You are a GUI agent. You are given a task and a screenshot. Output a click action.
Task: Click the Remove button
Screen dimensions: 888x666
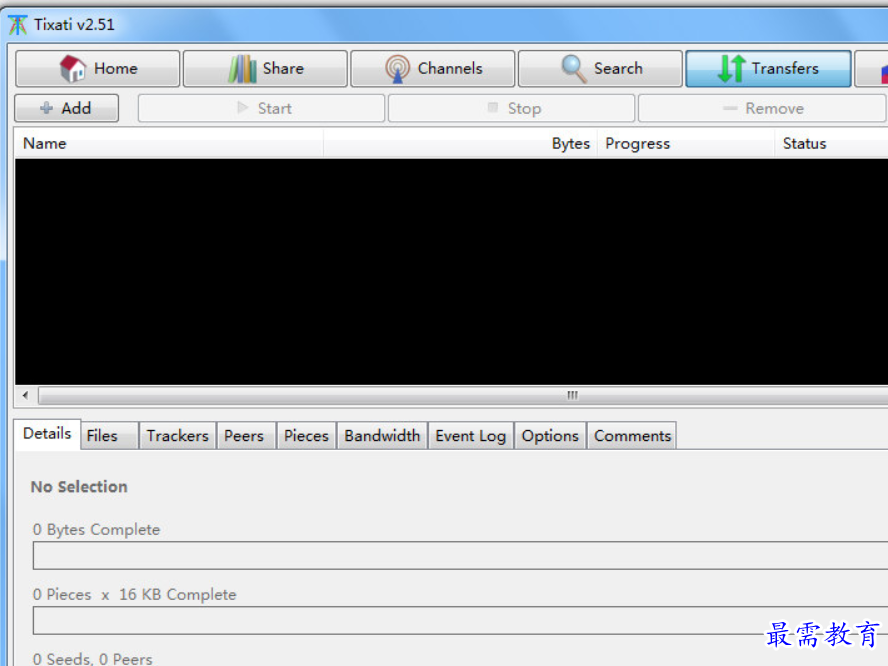coord(762,108)
